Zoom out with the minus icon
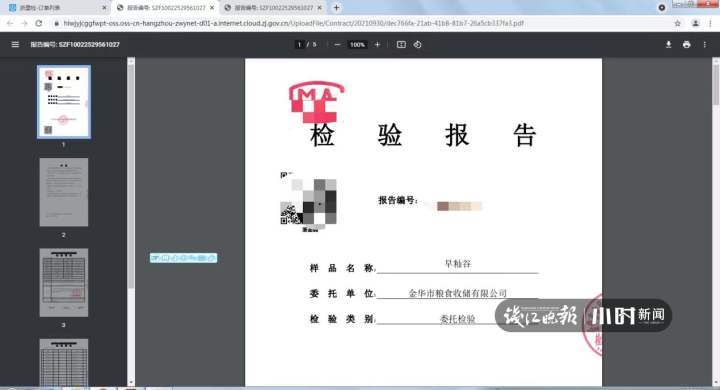This screenshot has height=390, width=720. 338,45
